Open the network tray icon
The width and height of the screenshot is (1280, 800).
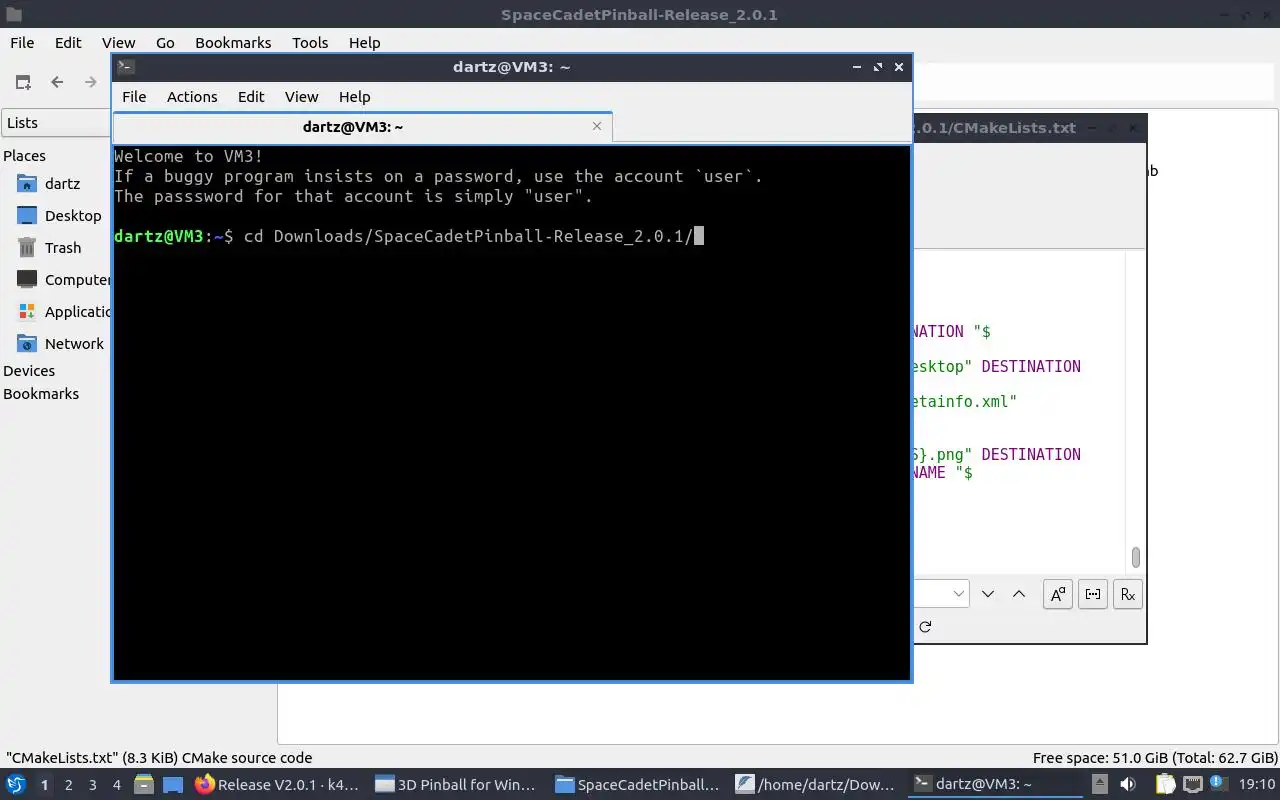point(1192,784)
